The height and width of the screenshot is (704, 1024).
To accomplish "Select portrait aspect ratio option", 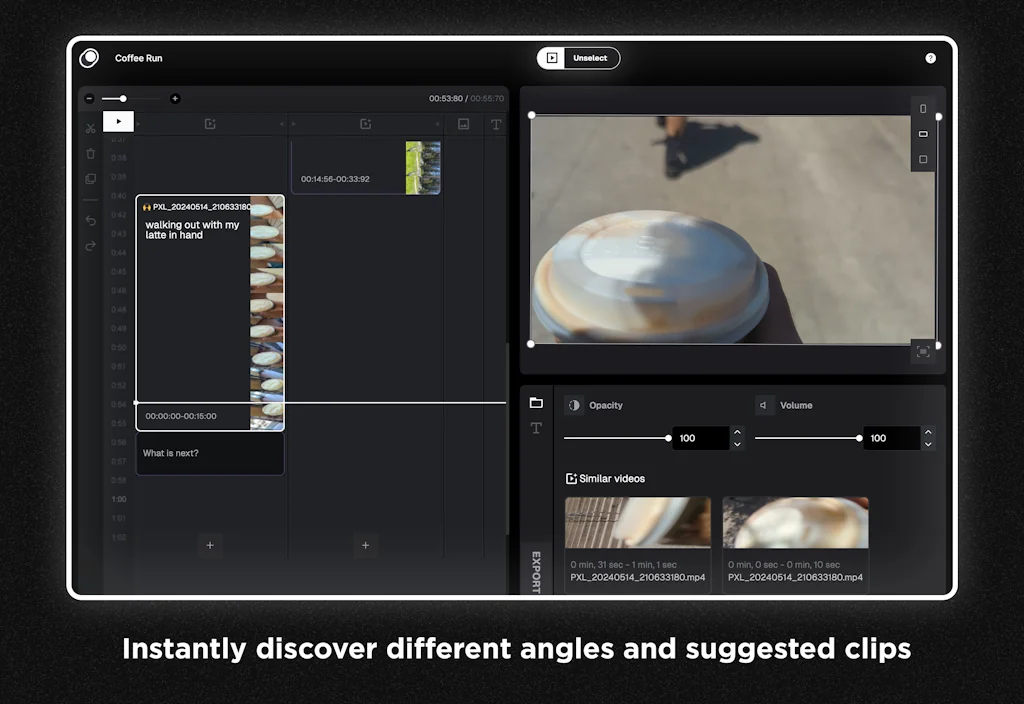I will [x=922, y=108].
